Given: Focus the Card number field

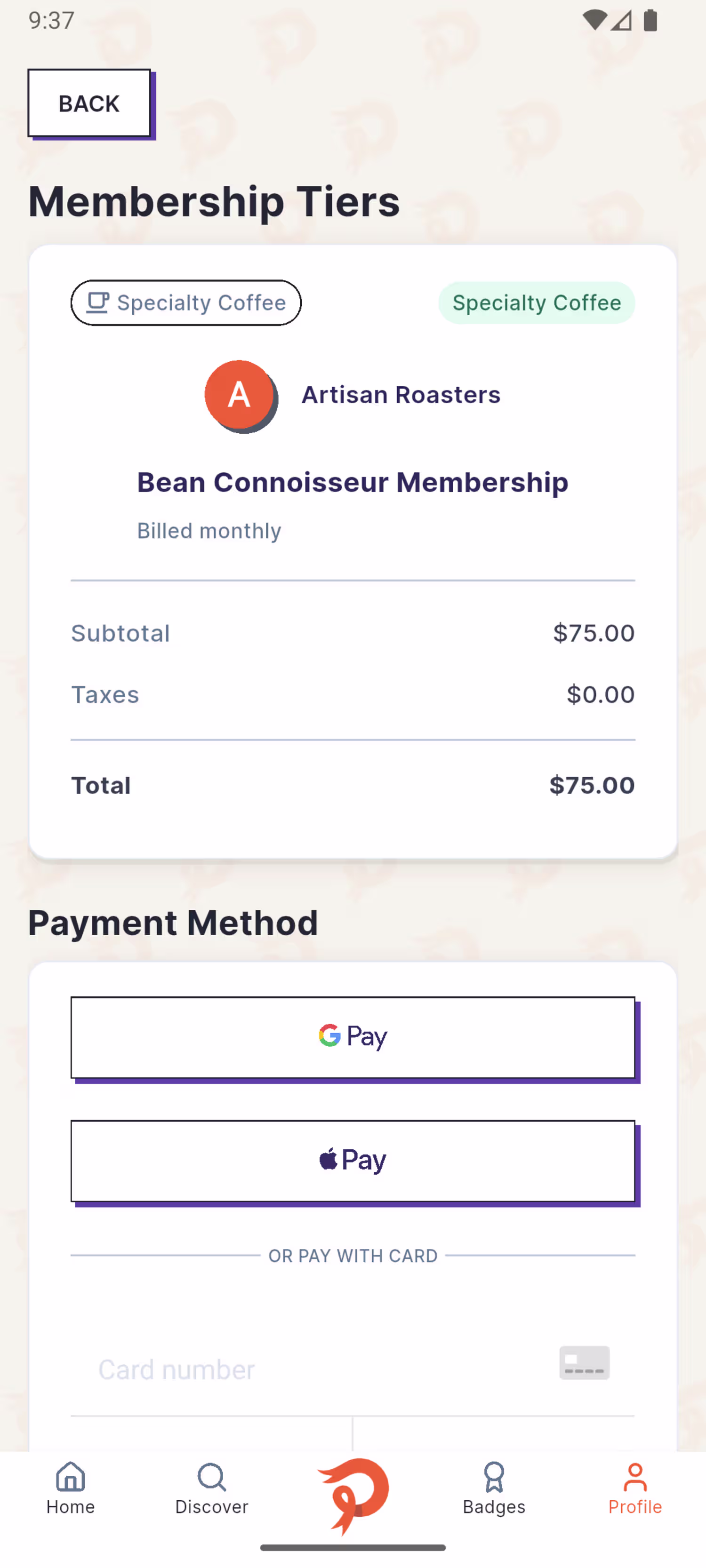Looking at the screenshot, I should pyautogui.click(x=305, y=1369).
